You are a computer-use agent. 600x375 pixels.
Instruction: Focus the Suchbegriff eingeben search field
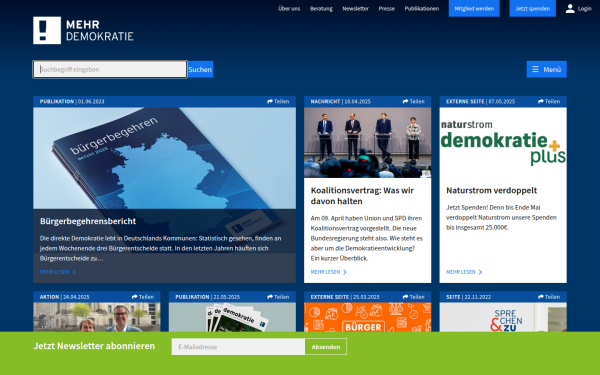tap(110, 69)
